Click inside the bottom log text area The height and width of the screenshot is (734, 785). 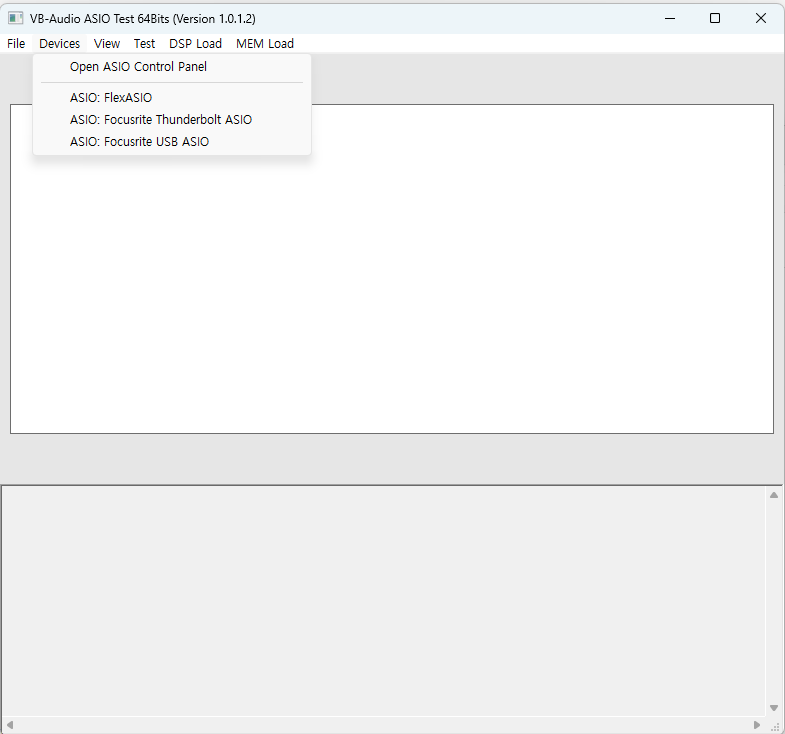(383, 601)
